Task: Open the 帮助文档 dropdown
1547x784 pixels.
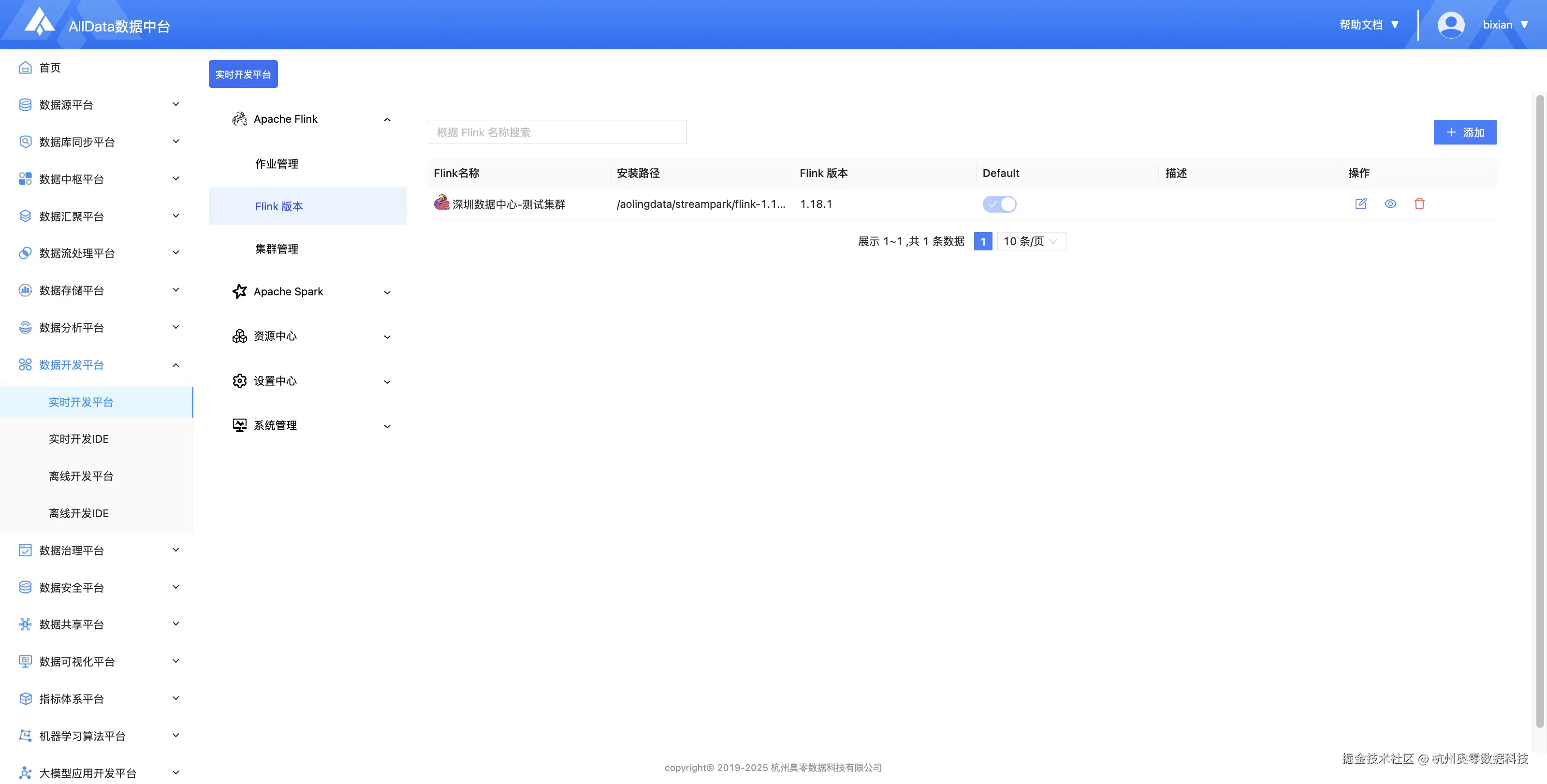Action: tap(1369, 24)
